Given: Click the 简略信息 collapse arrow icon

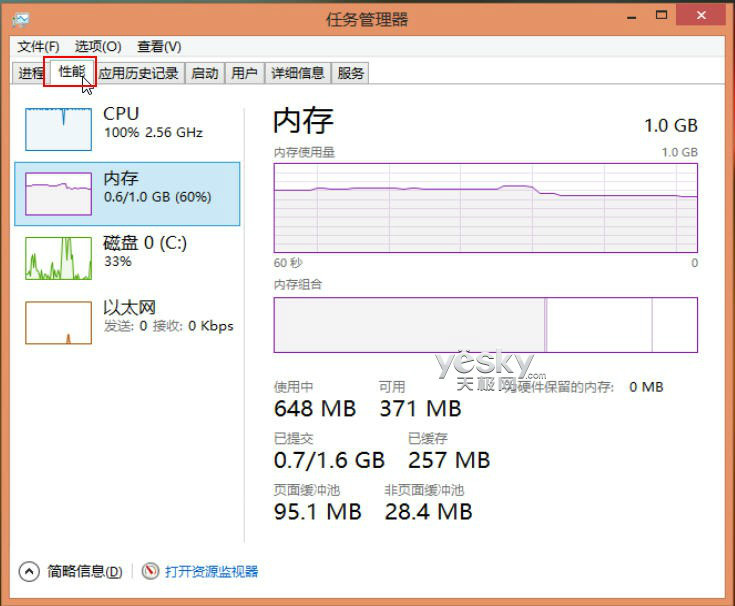Looking at the screenshot, I should click(x=29, y=572).
